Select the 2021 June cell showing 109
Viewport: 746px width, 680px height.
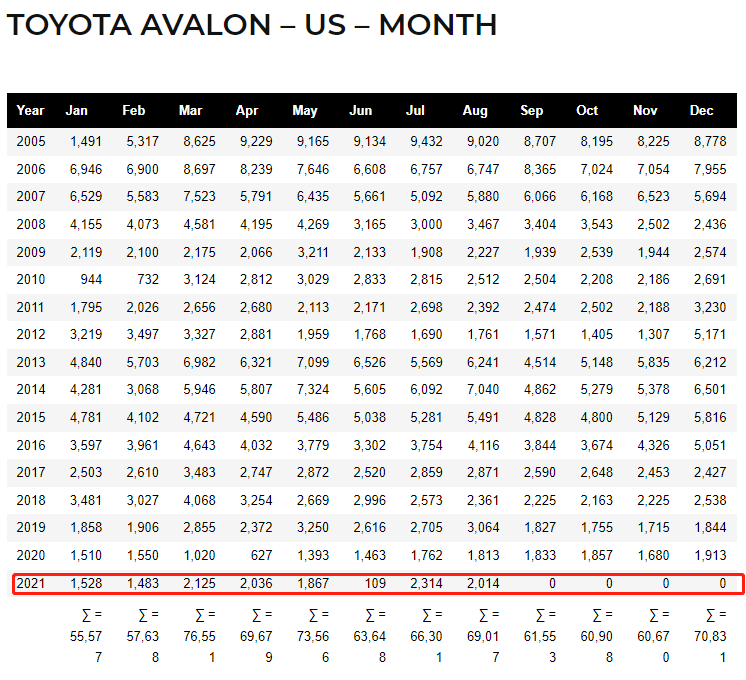click(376, 583)
